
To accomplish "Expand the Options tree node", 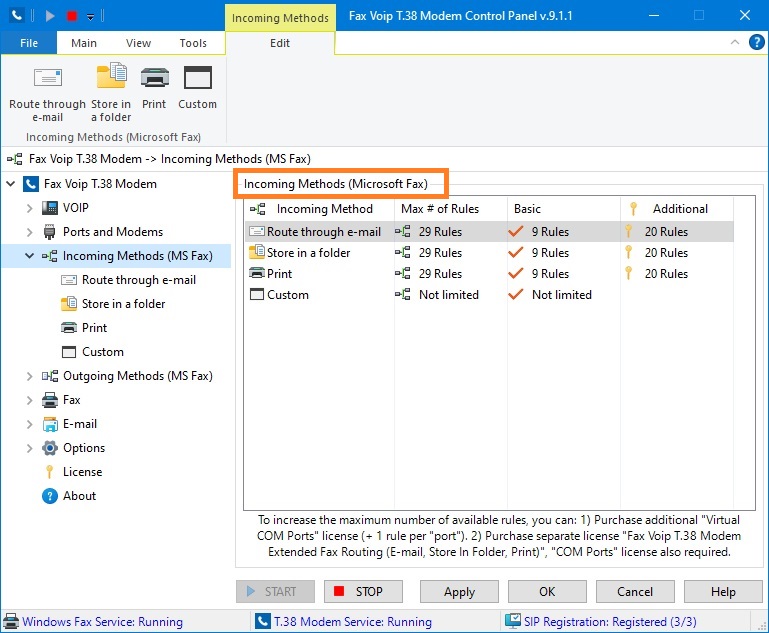I will pyautogui.click(x=29, y=448).
